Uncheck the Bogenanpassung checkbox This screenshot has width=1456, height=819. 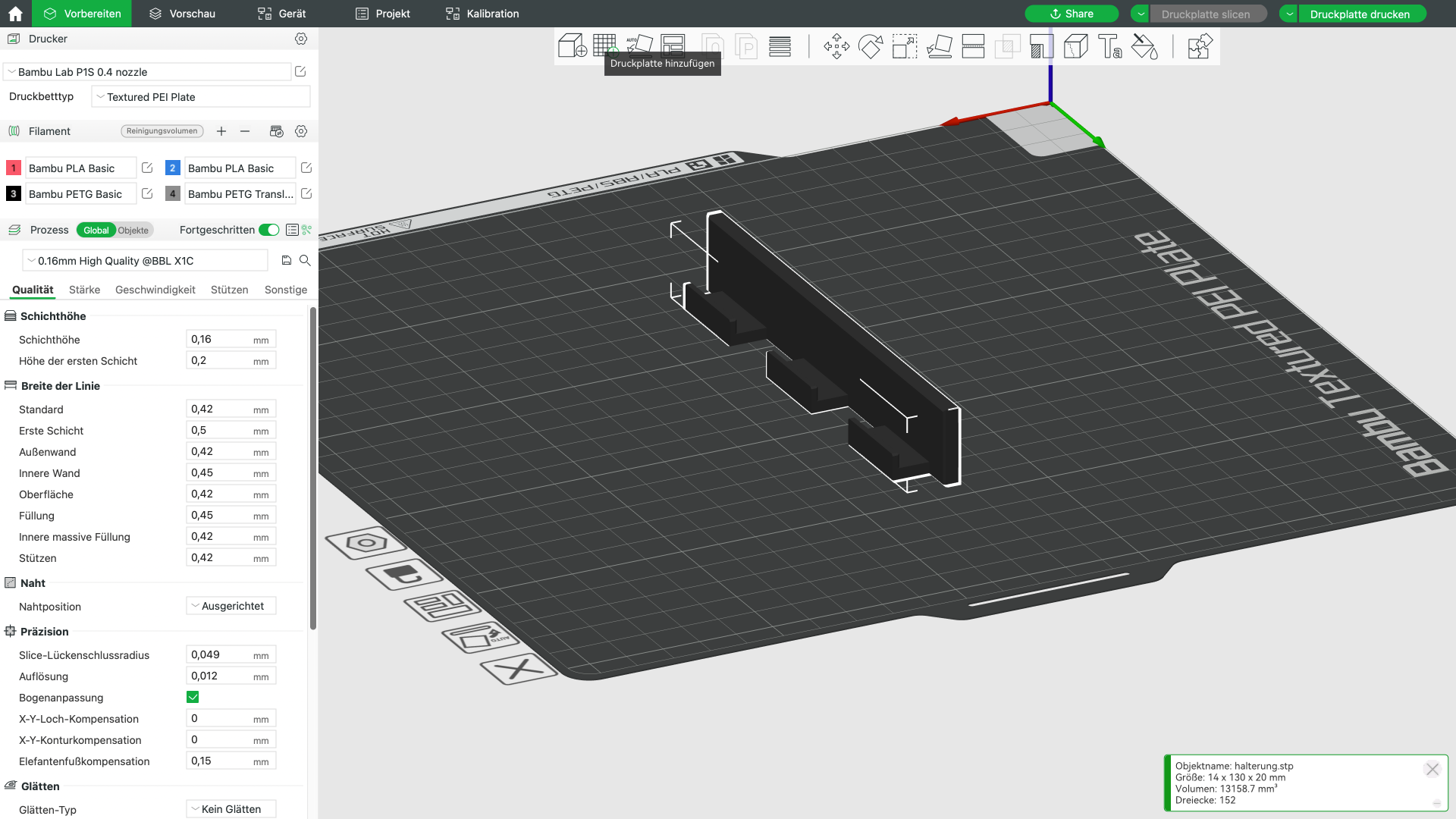193,697
